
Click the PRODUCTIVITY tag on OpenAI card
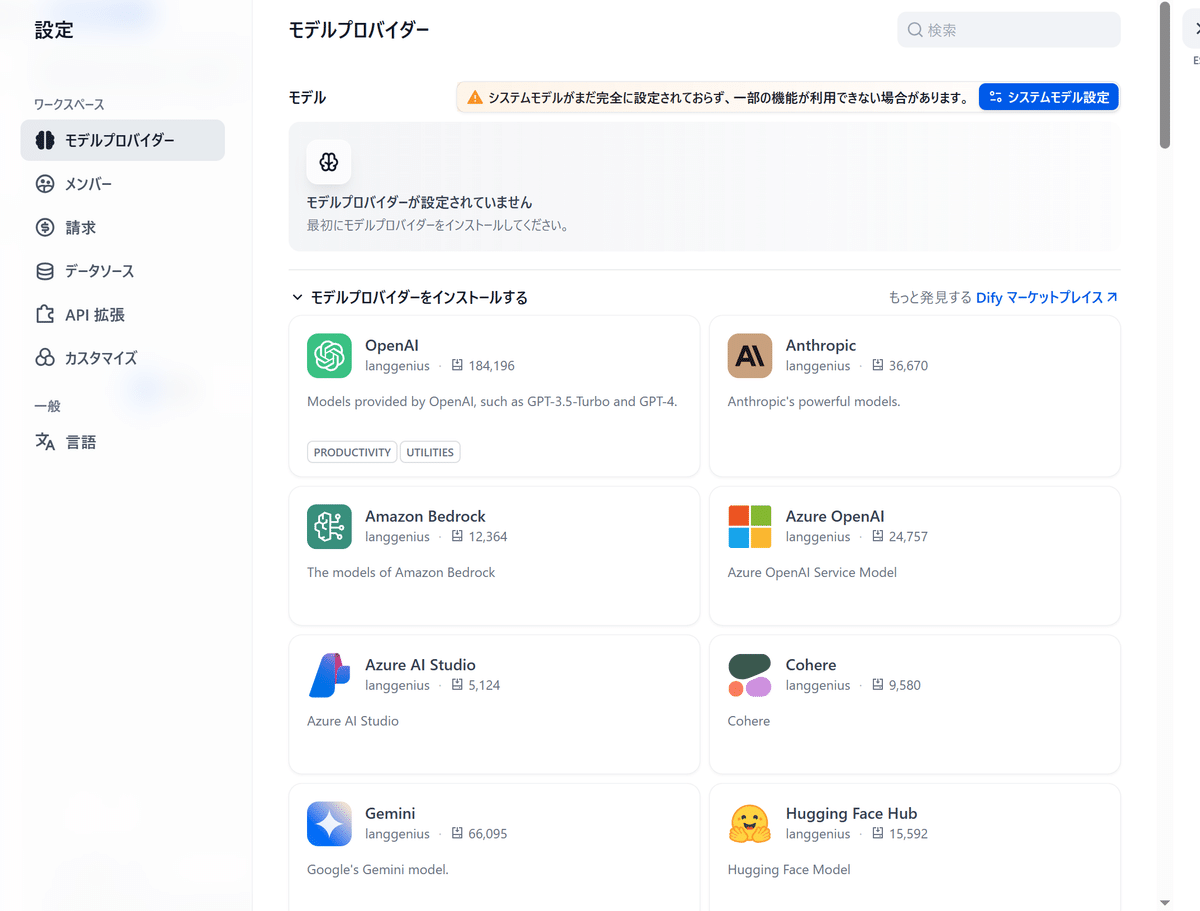pyautogui.click(x=352, y=452)
